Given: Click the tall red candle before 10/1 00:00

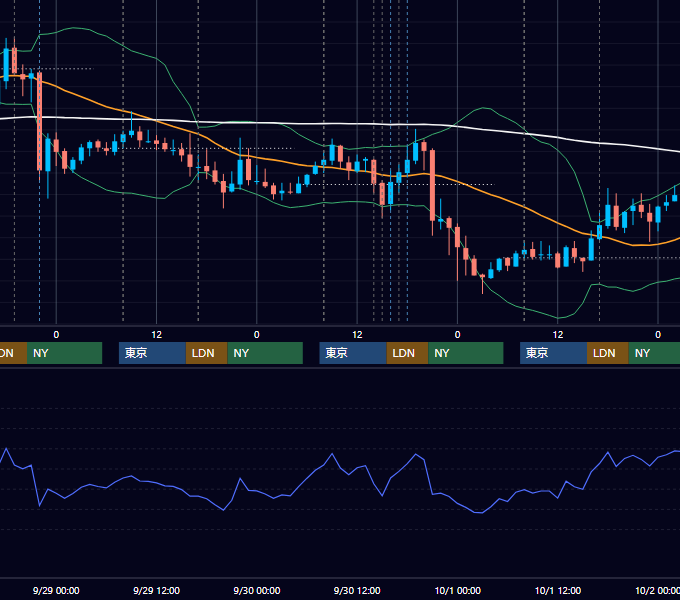Looking at the screenshot, I should click(x=432, y=185).
